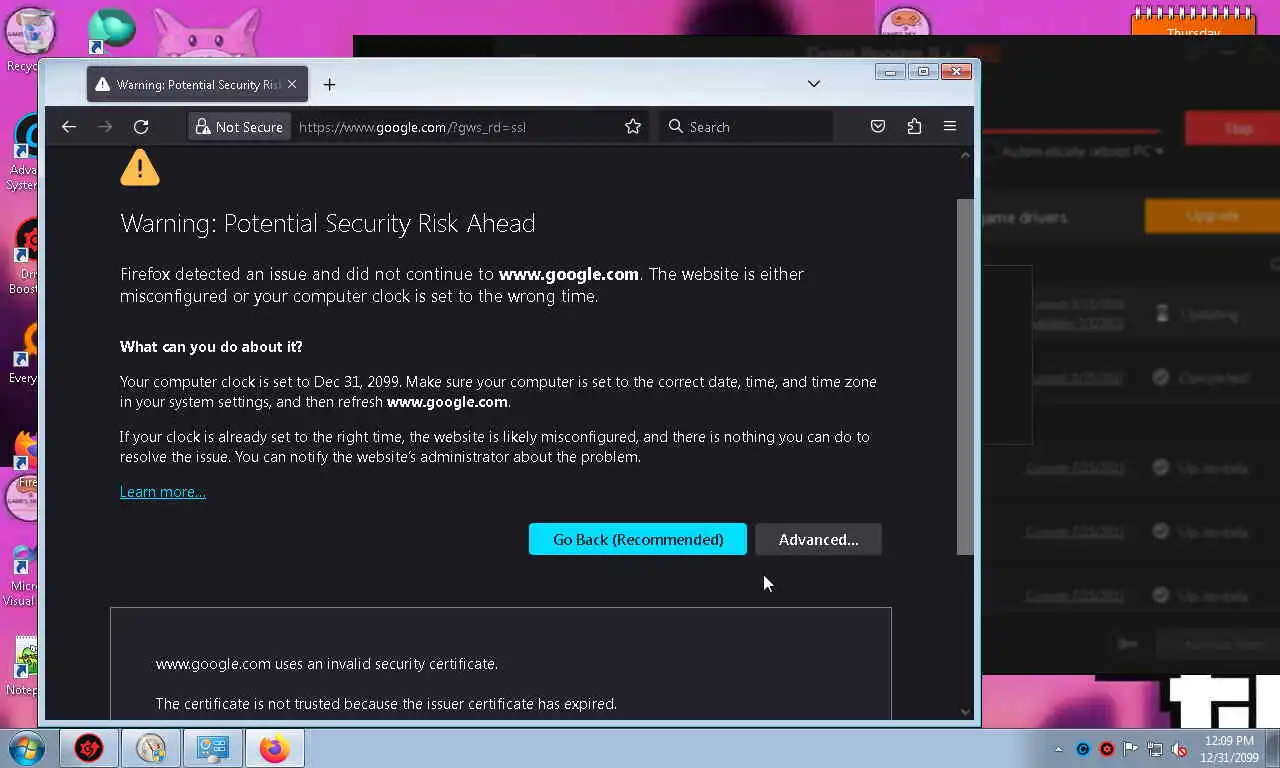Save page to Pocket
Screen dimensions: 1280x768
click(x=878, y=127)
